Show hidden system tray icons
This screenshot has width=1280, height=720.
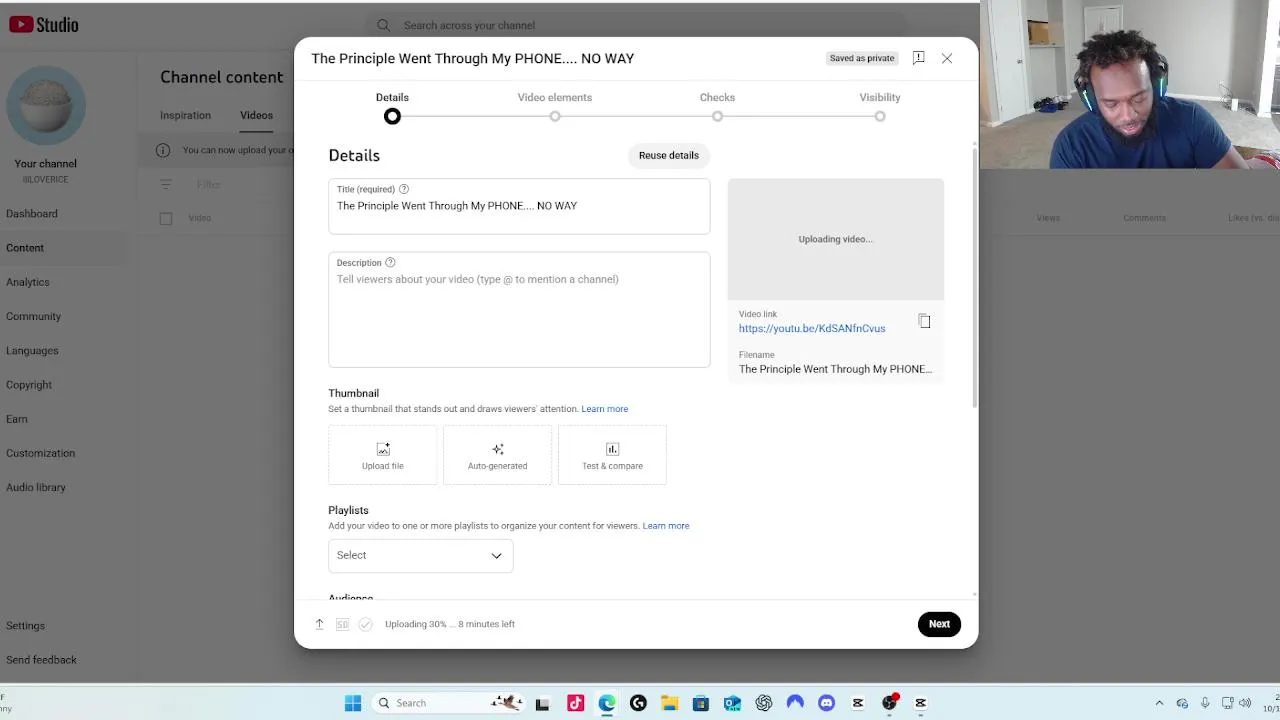click(1159, 703)
